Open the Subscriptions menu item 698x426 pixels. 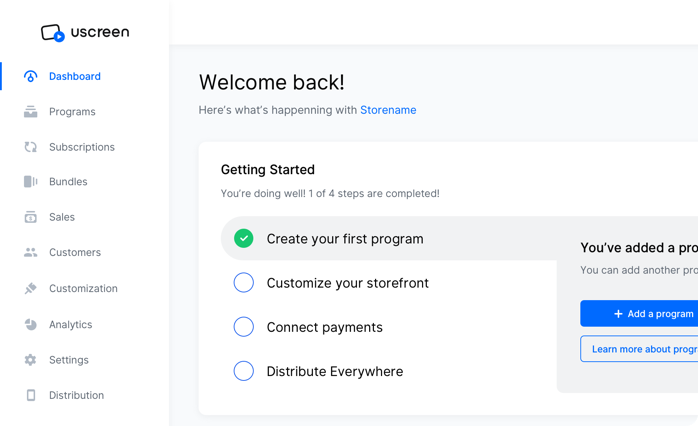(x=82, y=147)
